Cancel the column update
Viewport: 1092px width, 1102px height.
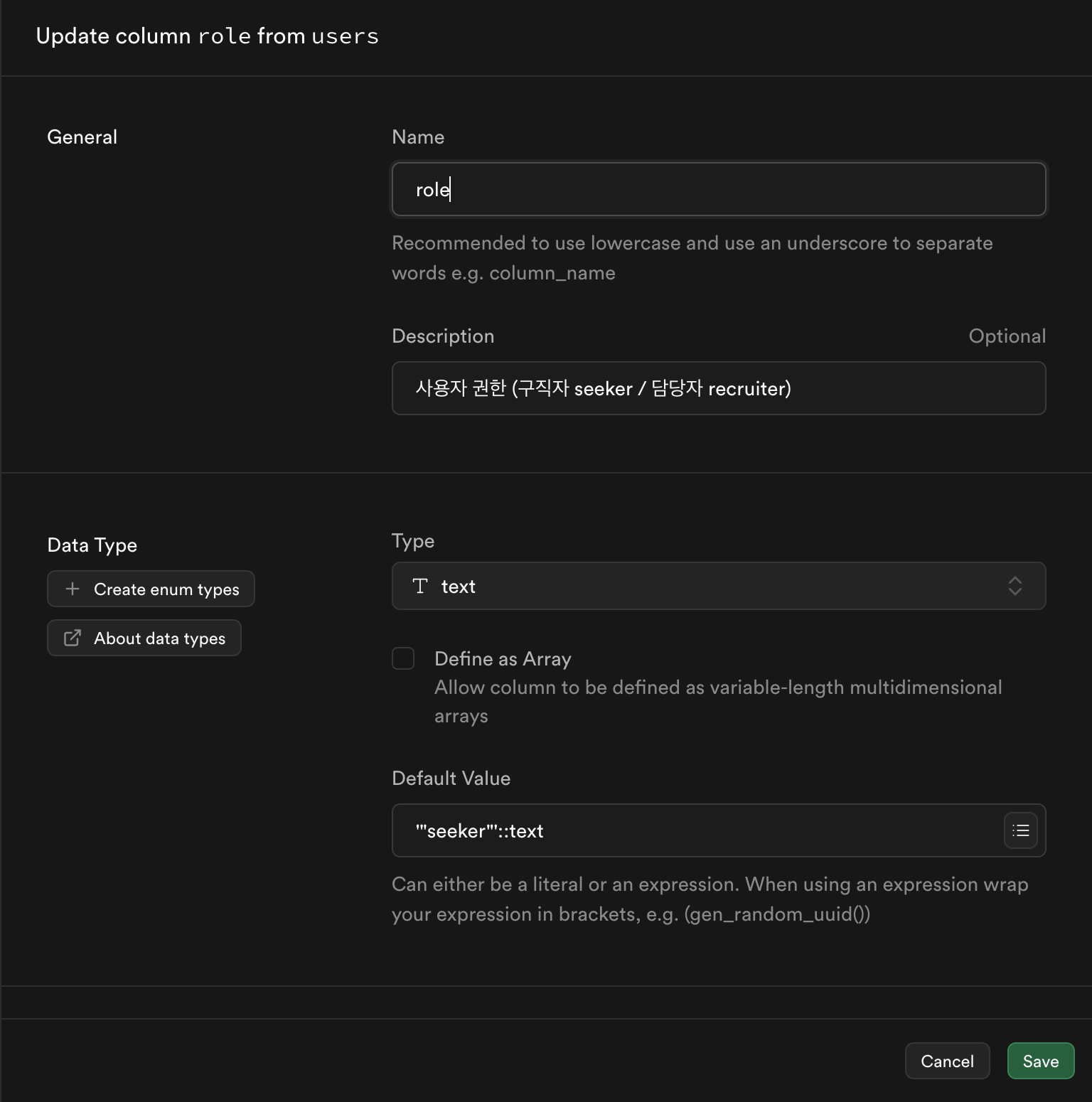point(947,1061)
